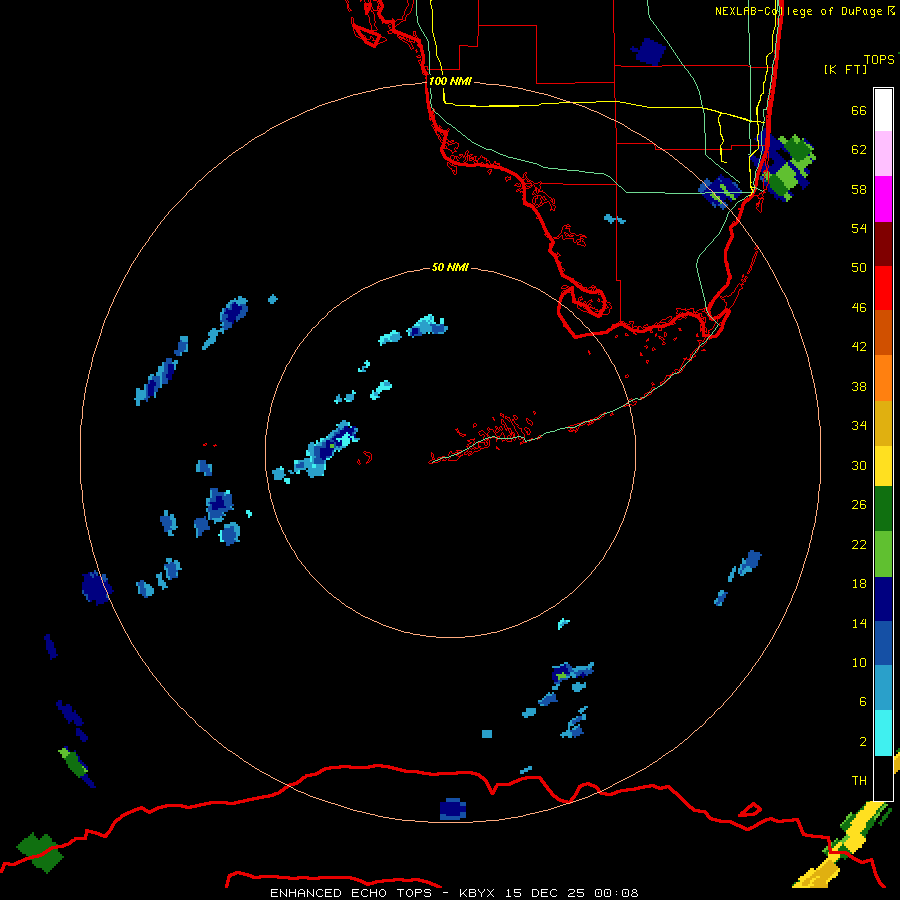The image size is (900, 900).
Task: Click the "54" legend value
Action: 859,229
